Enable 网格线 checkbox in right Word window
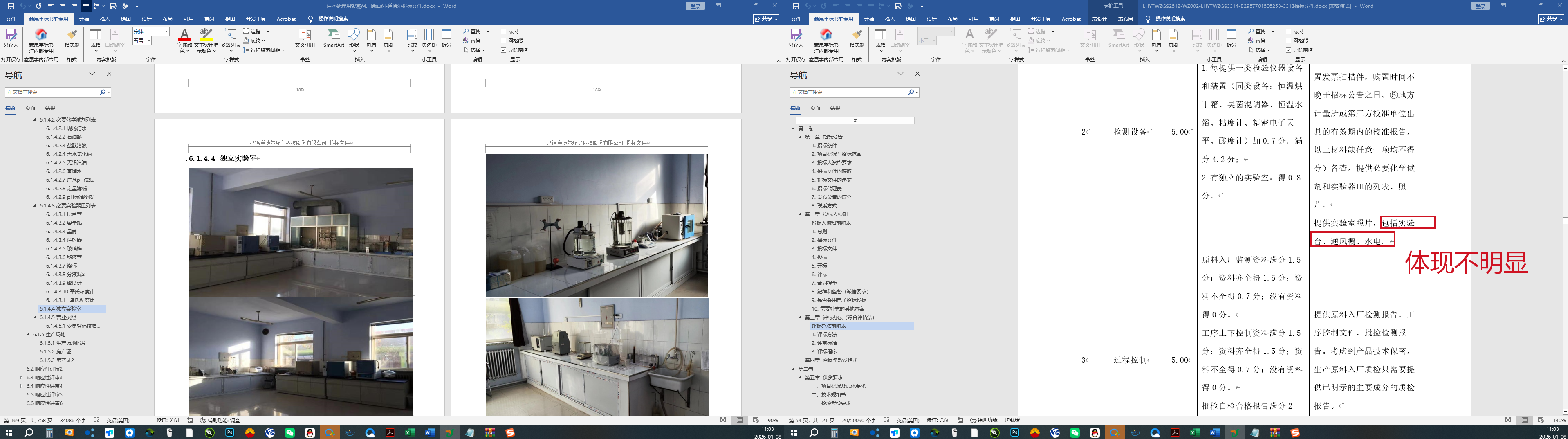Image resolution: width=1568 pixels, height=439 pixels. [1289, 41]
